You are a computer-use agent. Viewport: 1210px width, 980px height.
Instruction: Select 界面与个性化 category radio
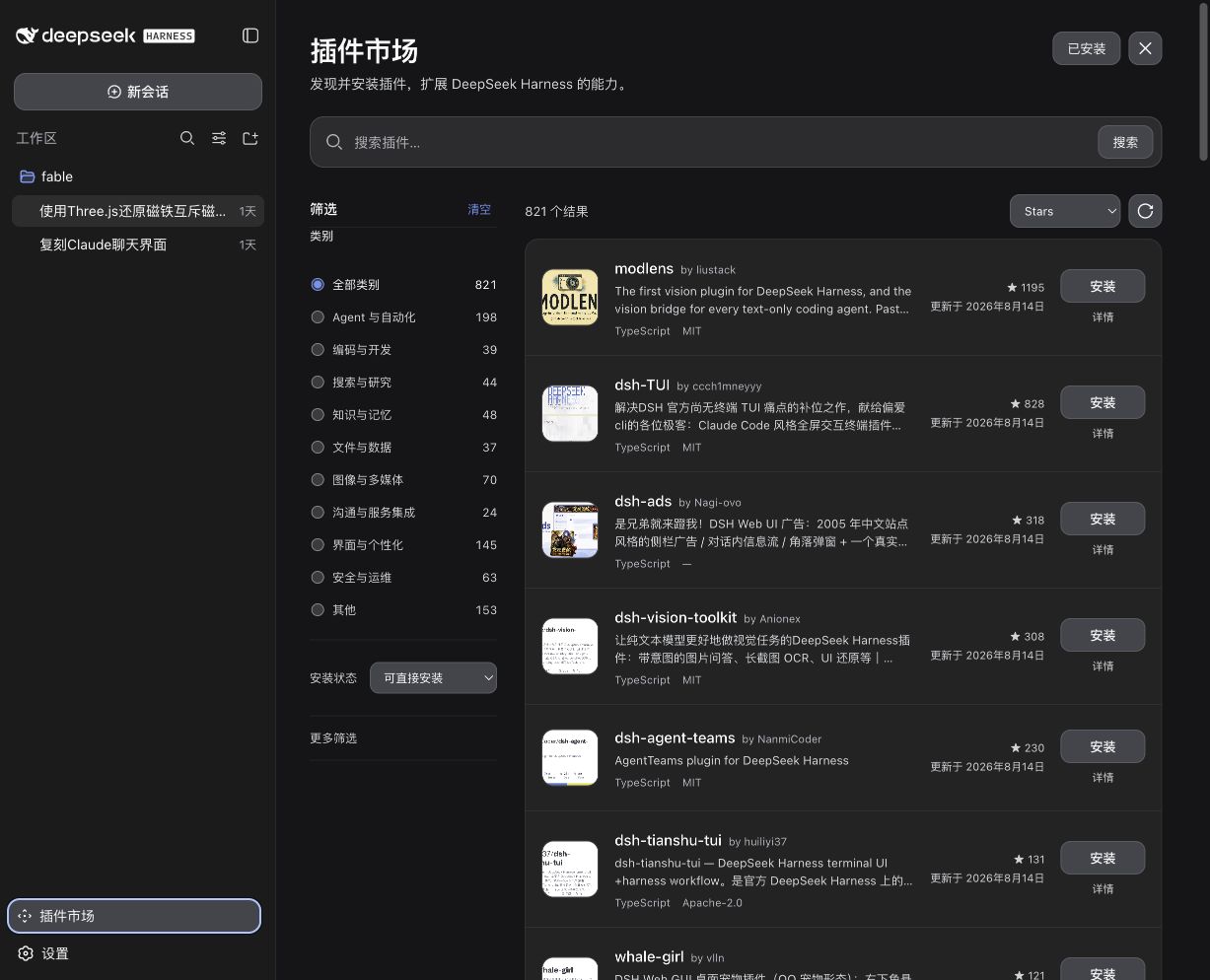[x=318, y=544]
